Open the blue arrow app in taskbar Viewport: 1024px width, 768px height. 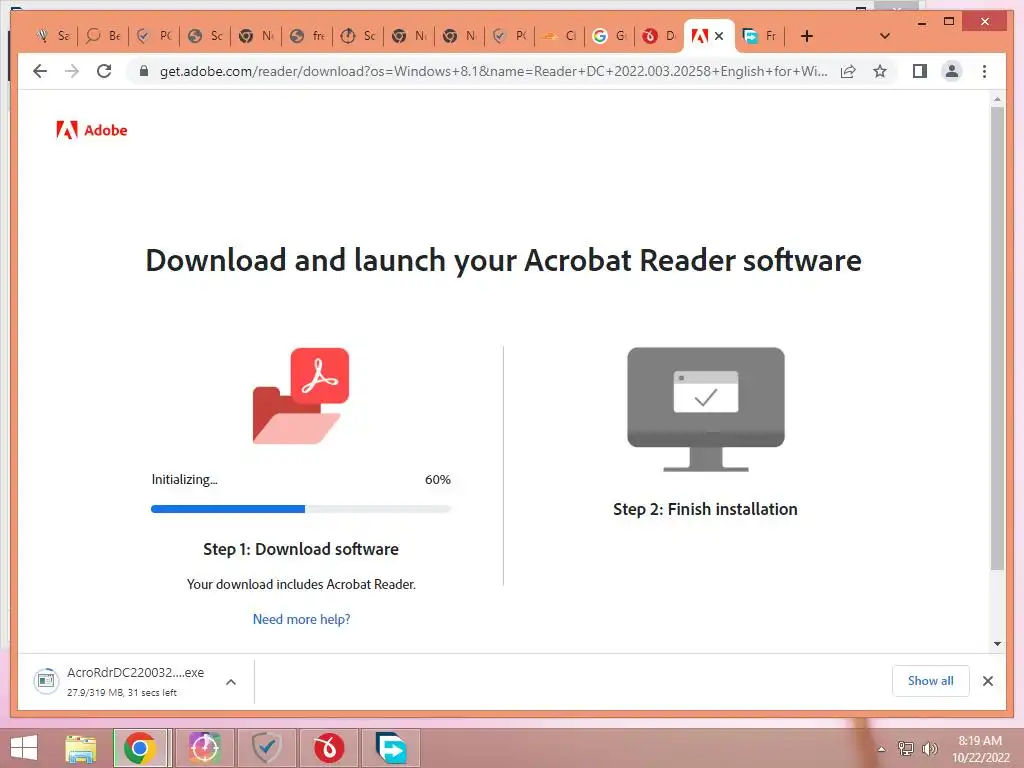point(391,748)
